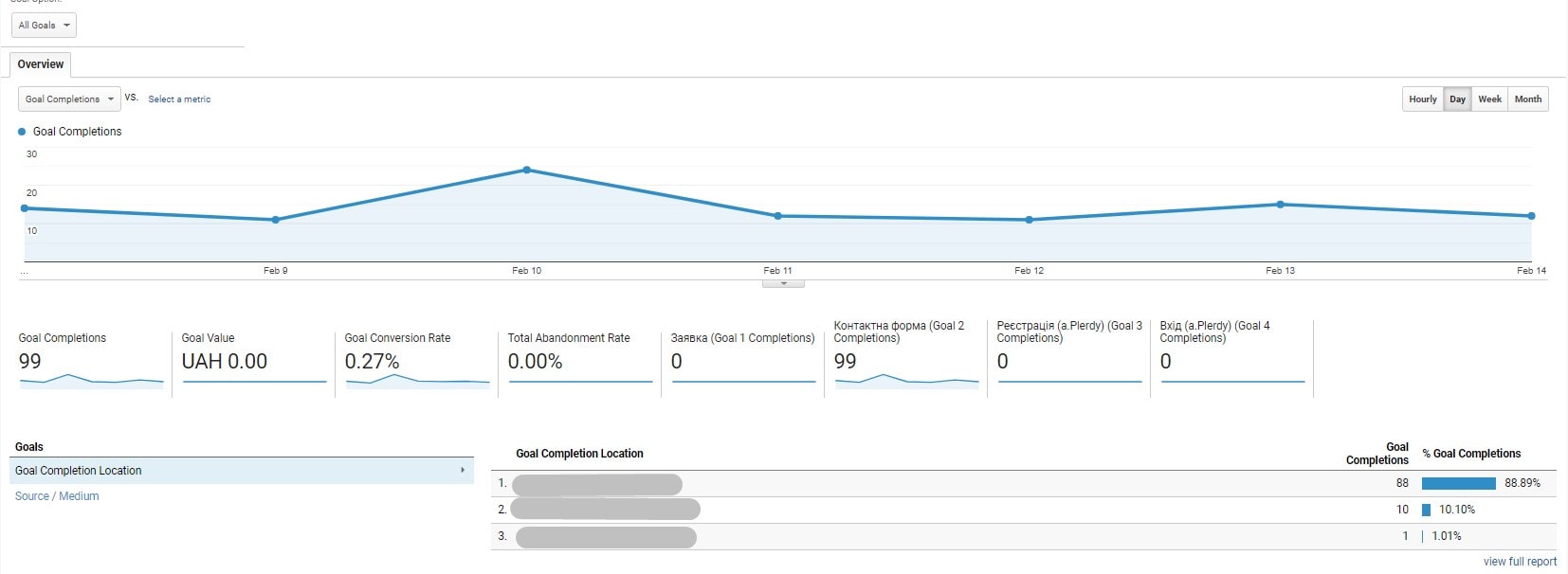Click the Goal Completion Location column header
1568x574 pixels.
click(579, 454)
